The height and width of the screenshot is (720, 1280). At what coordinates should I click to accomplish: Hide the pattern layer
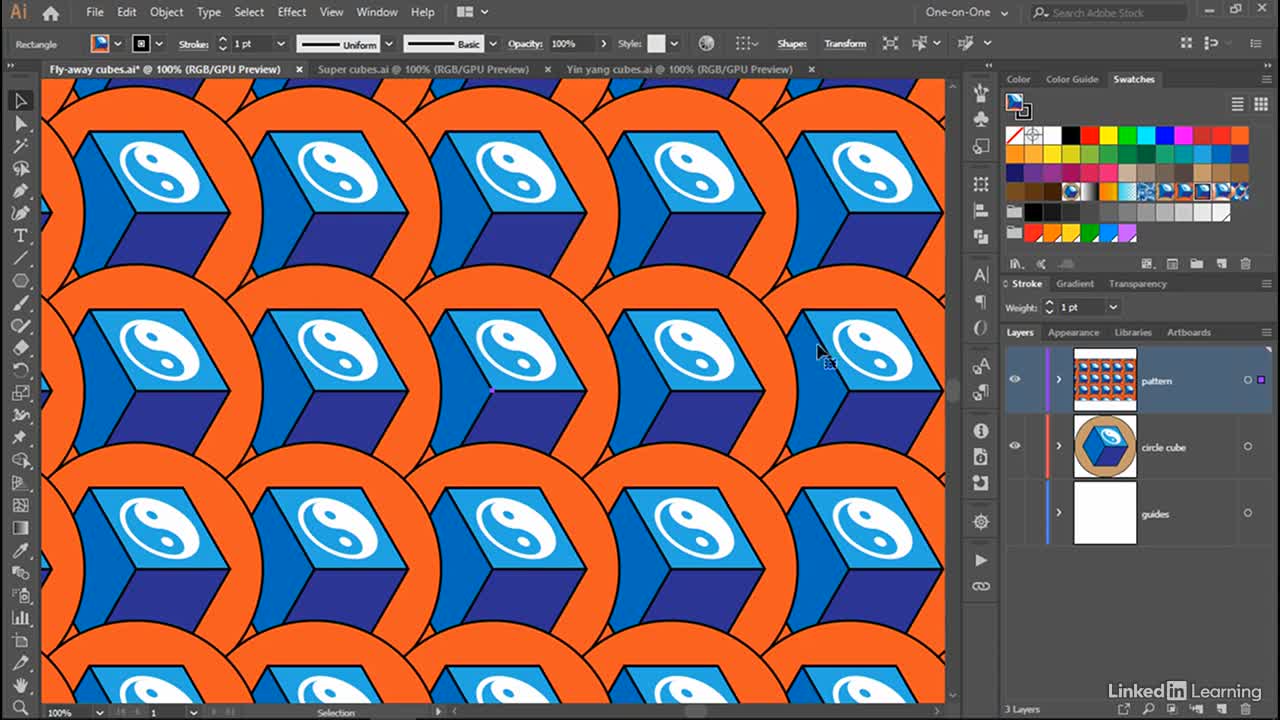1015,380
